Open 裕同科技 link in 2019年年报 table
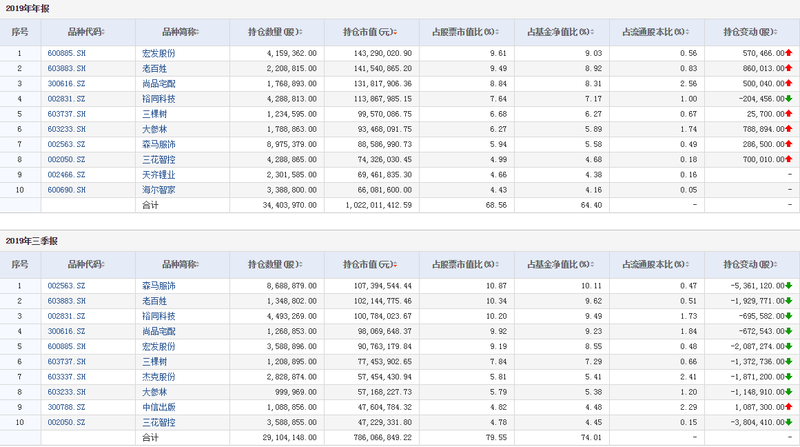800x447 pixels. tap(159, 99)
